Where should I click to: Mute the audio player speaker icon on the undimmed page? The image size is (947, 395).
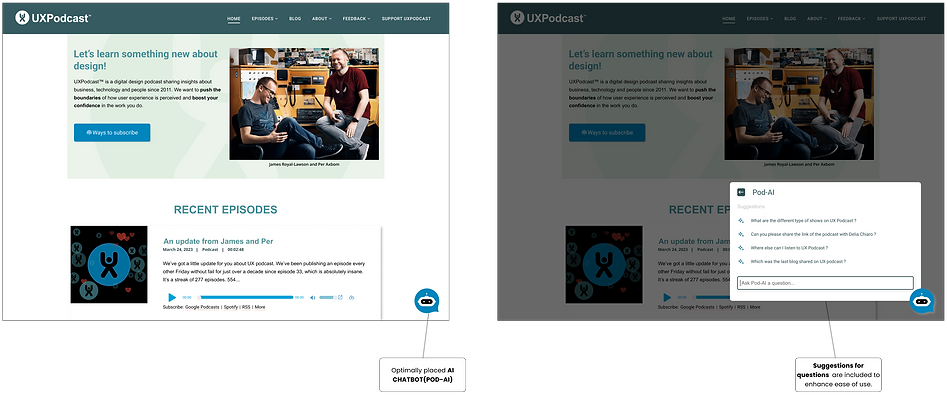coord(313,297)
